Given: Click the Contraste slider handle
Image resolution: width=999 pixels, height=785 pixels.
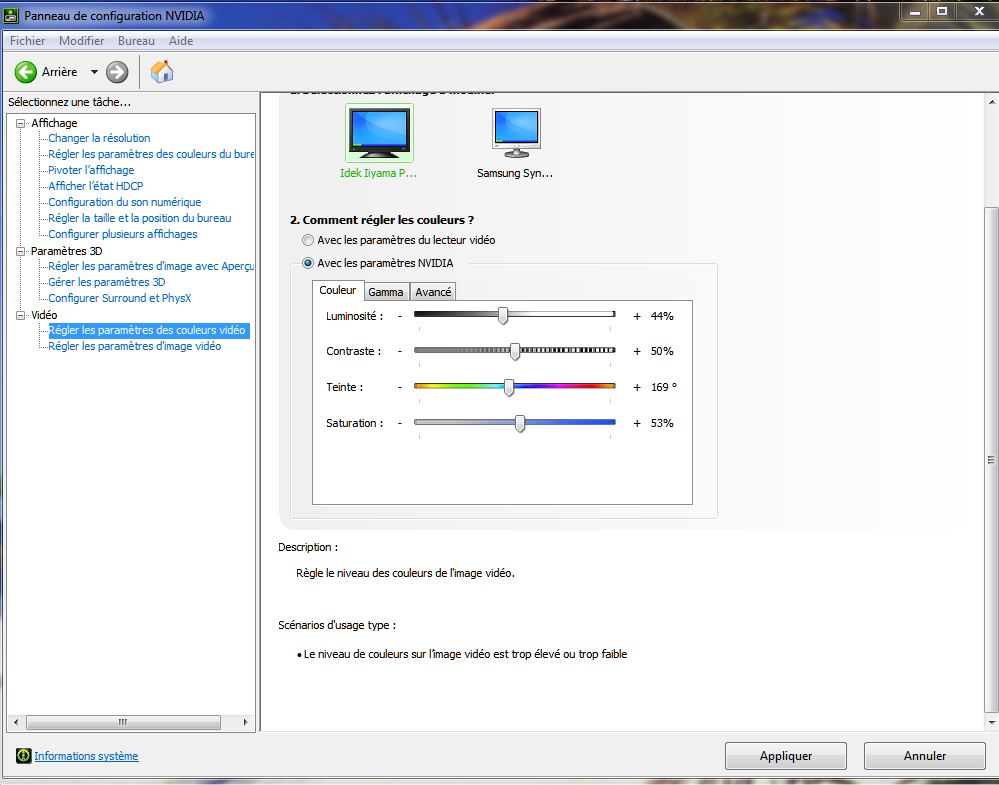Looking at the screenshot, I should pyautogui.click(x=515, y=351).
